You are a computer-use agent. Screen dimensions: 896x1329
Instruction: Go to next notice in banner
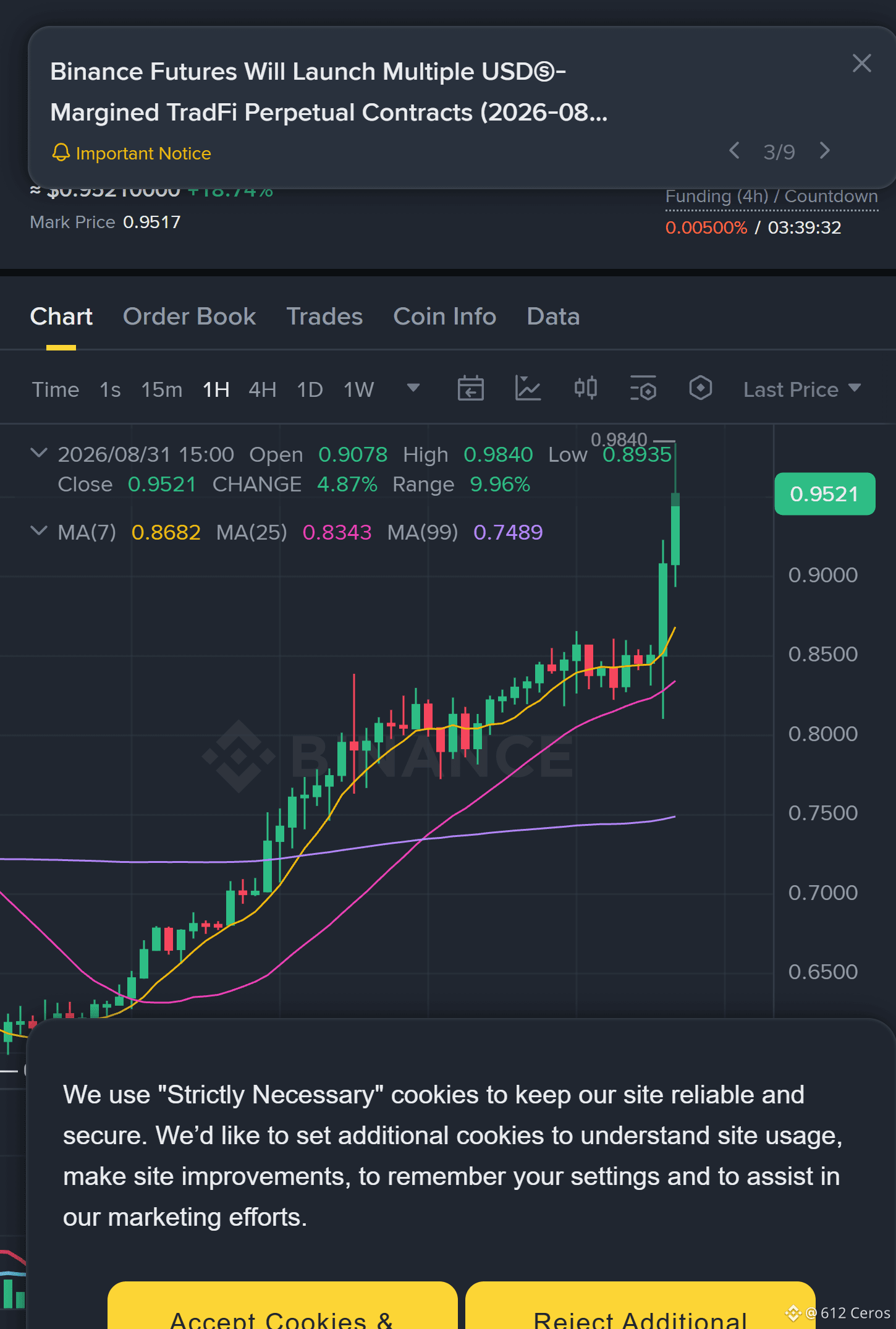[x=824, y=151]
